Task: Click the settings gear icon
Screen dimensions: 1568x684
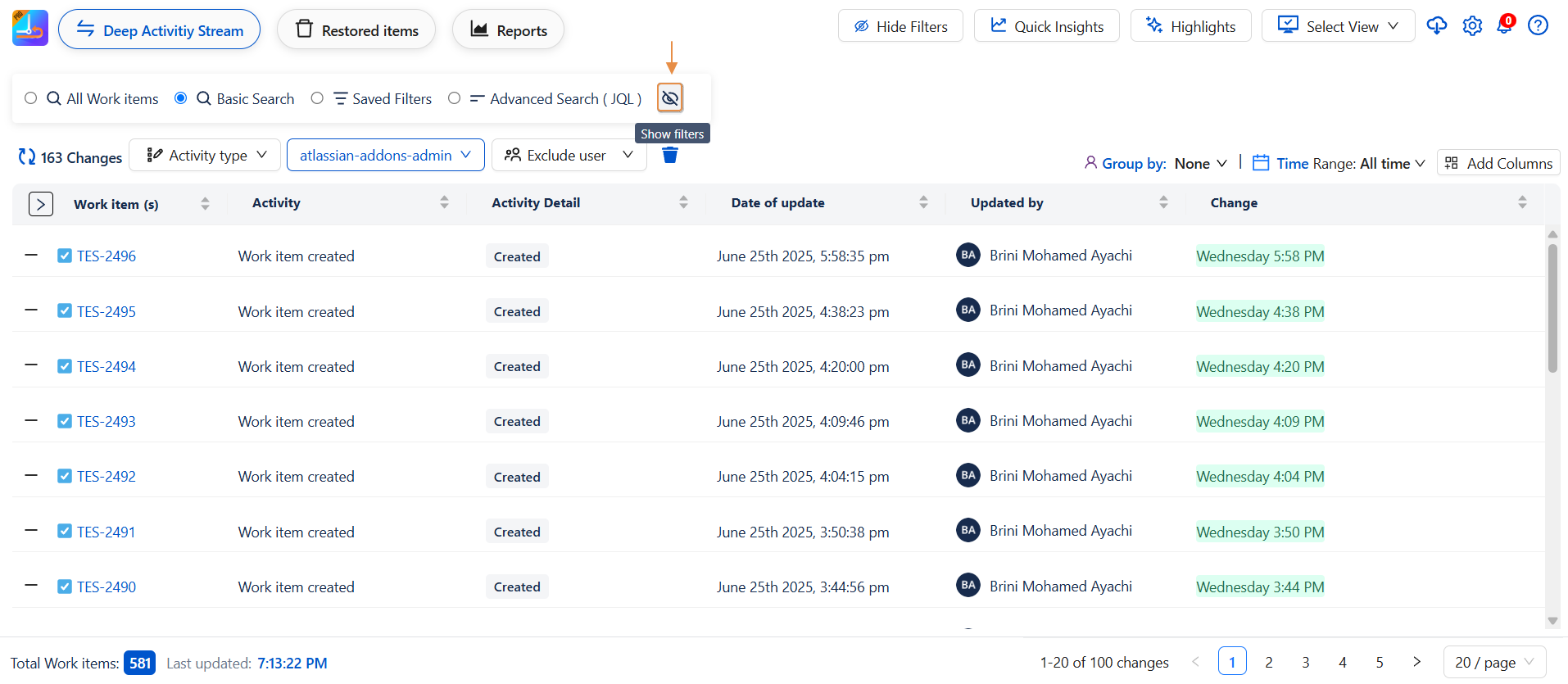Action: click(1472, 26)
